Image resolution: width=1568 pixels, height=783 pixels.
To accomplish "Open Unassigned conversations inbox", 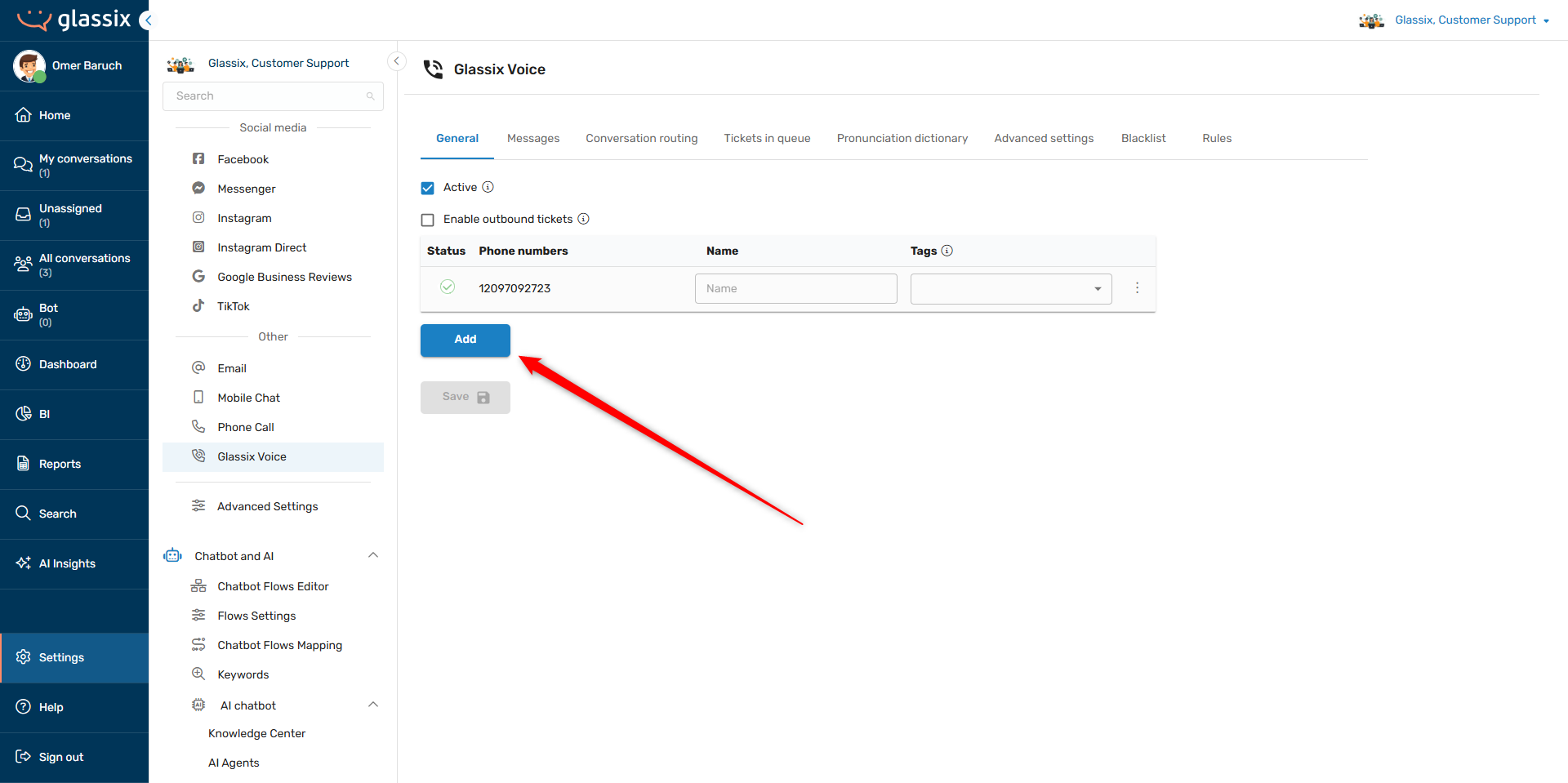I will (74, 215).
